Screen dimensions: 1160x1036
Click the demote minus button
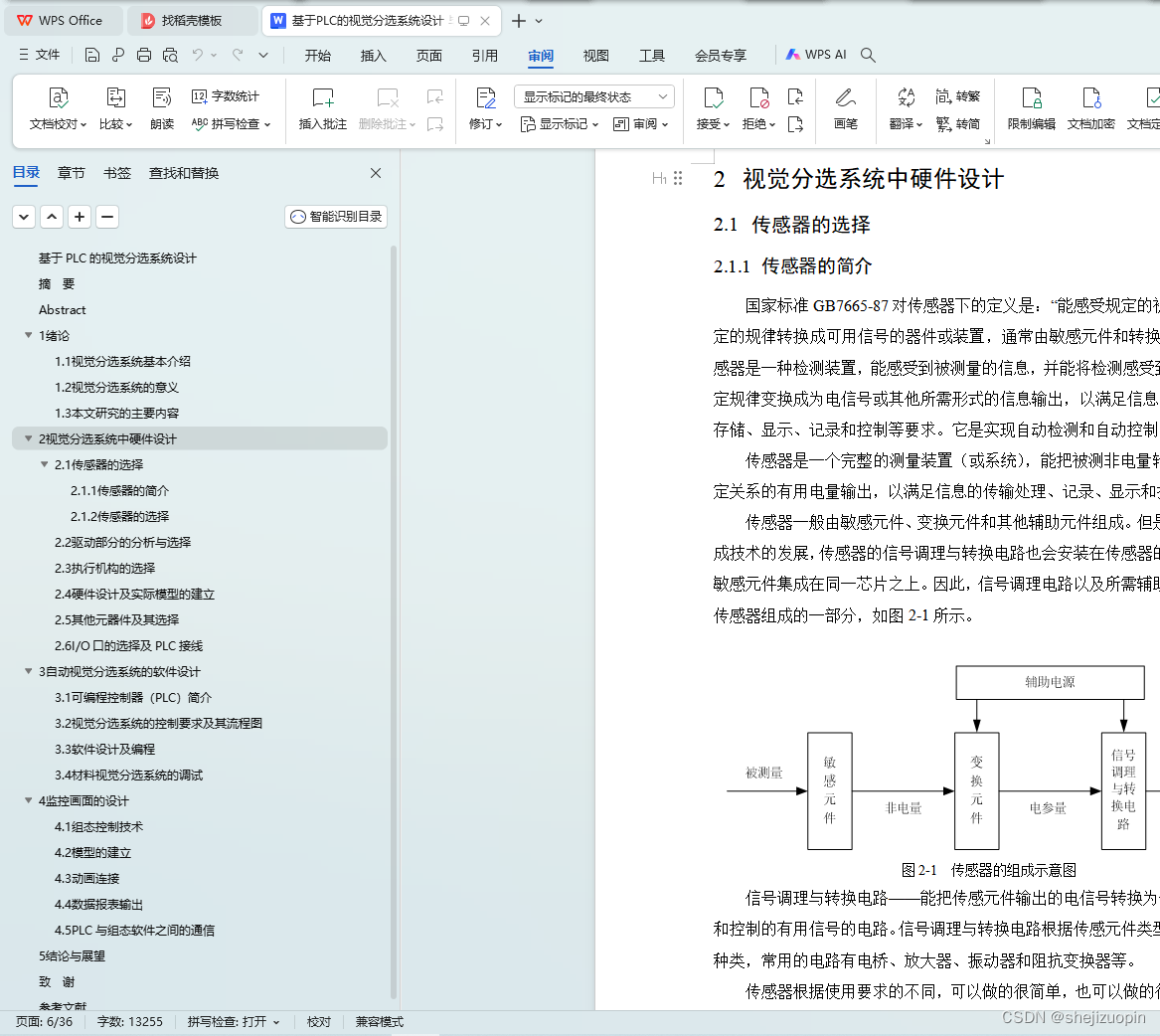point(107,217)
